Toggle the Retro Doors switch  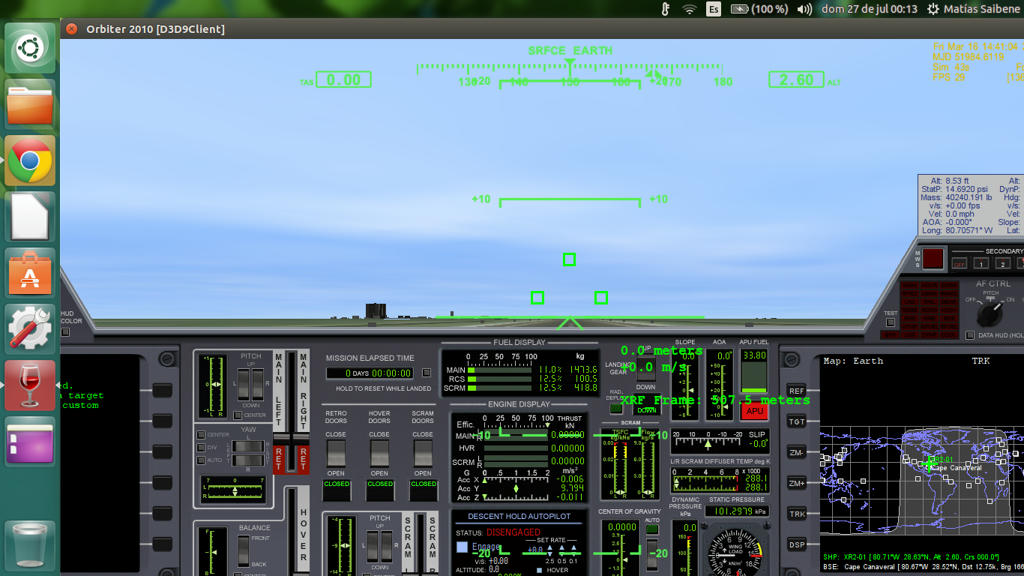coord(336,453)
